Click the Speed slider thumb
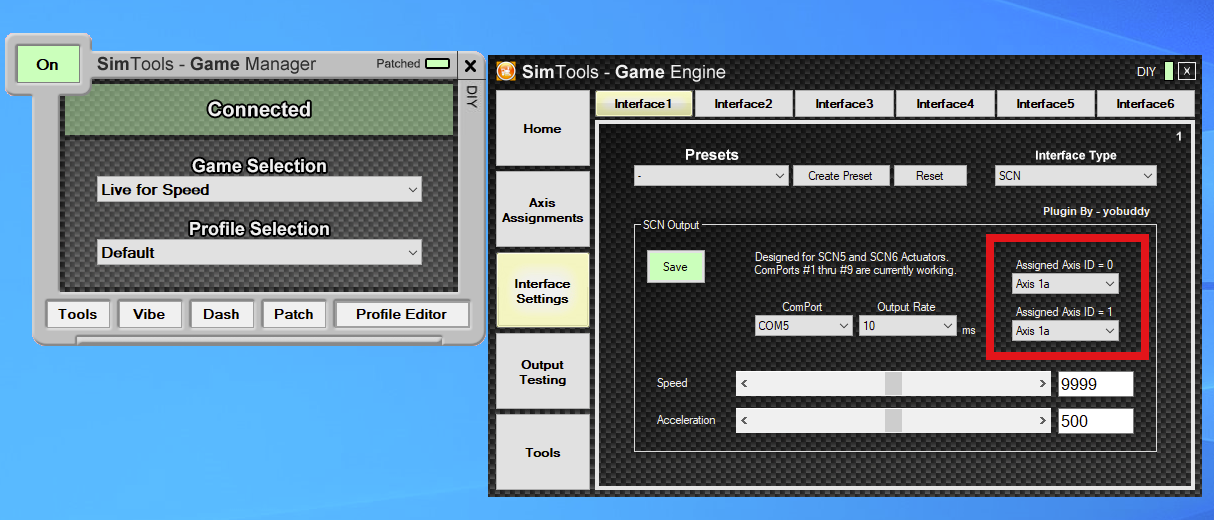The image size is (1214, 520). pyautogui.click(x=893, y=384)
